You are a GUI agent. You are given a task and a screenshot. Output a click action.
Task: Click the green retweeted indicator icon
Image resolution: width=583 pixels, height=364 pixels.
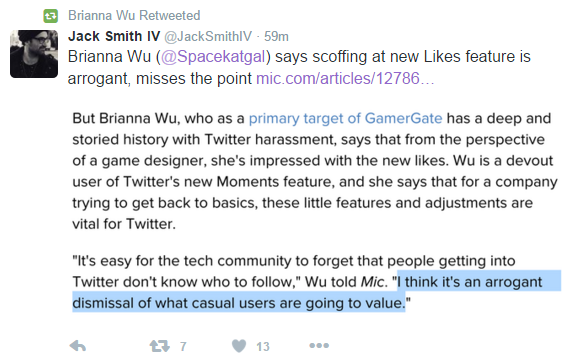(51, 16)
